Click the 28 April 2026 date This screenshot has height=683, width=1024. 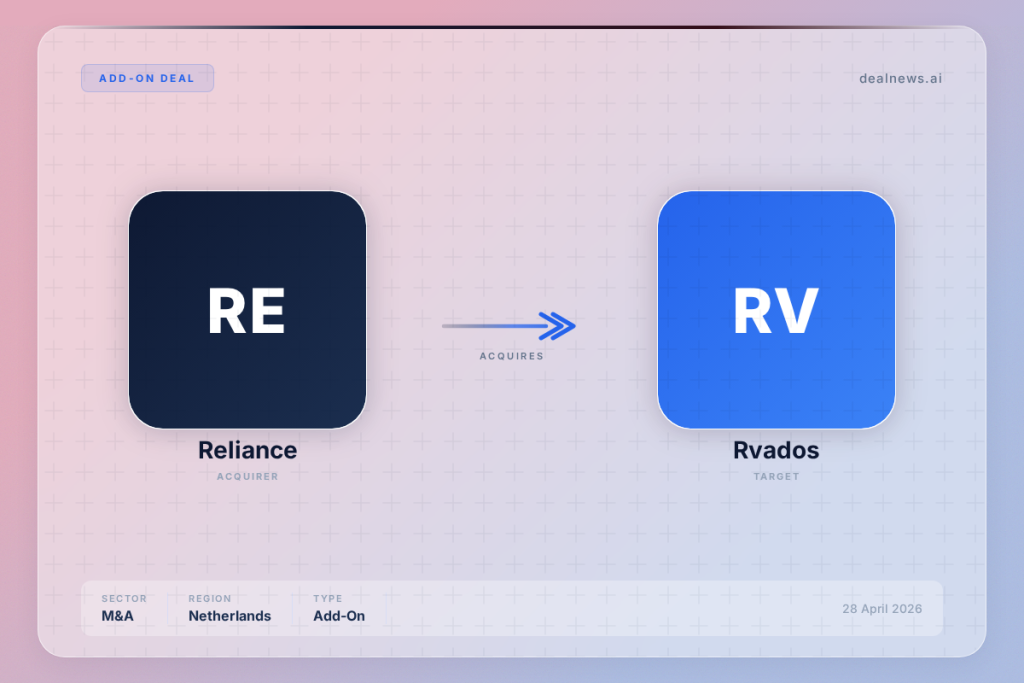click(x=881, y=609)
